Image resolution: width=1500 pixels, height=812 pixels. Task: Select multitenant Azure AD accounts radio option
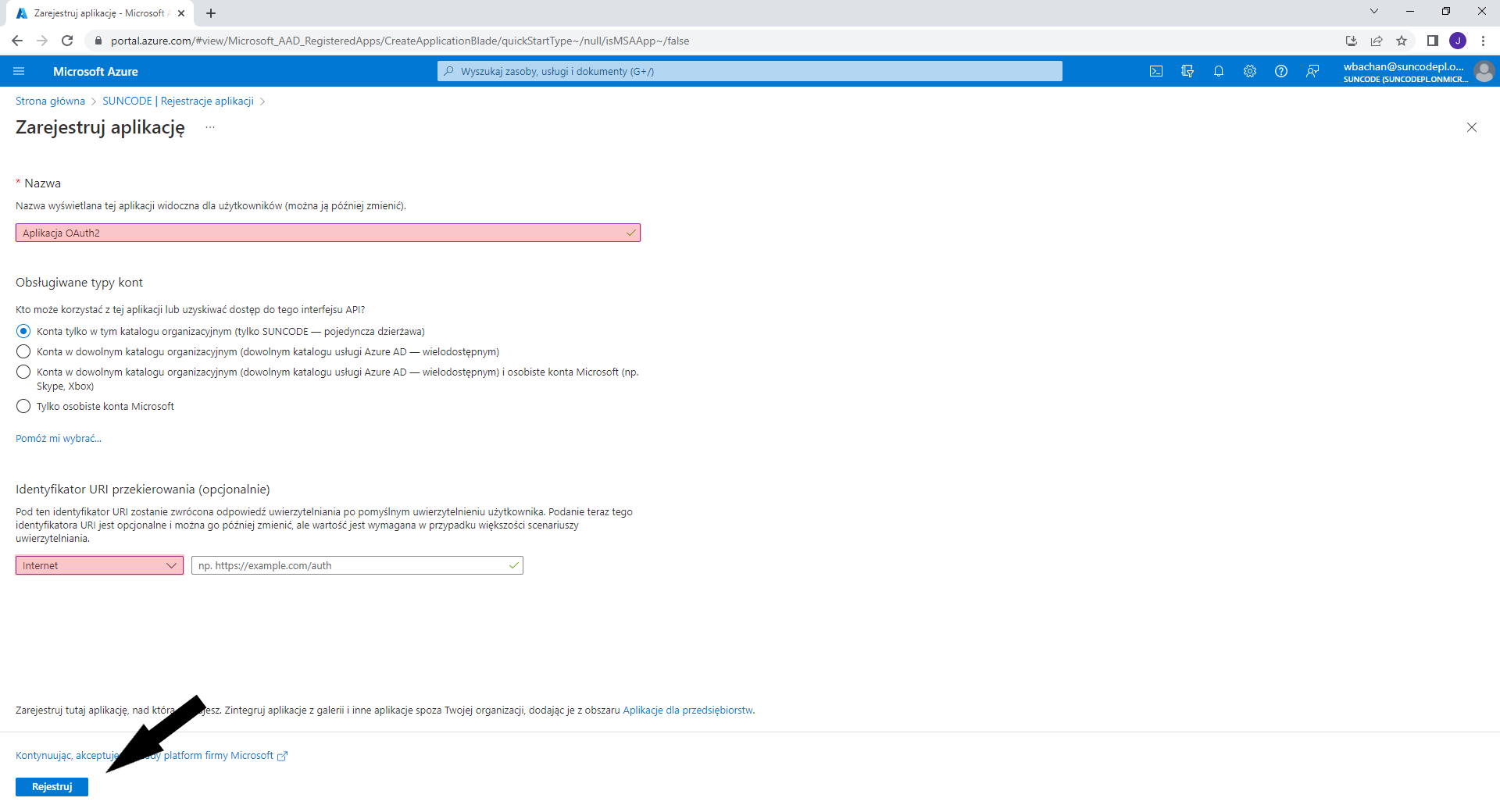(23, 351)
